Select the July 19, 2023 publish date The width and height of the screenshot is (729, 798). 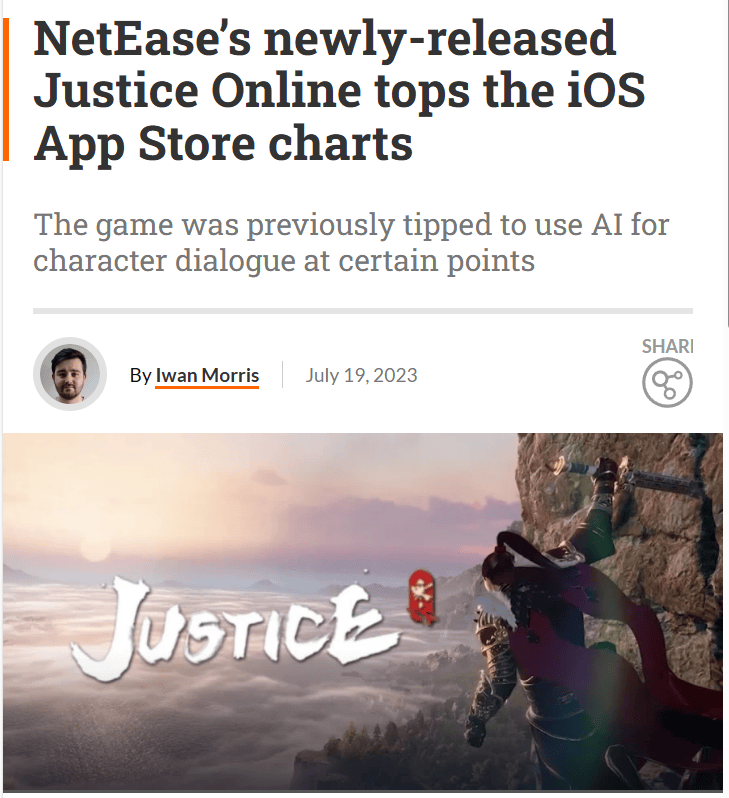pos(361,375)
